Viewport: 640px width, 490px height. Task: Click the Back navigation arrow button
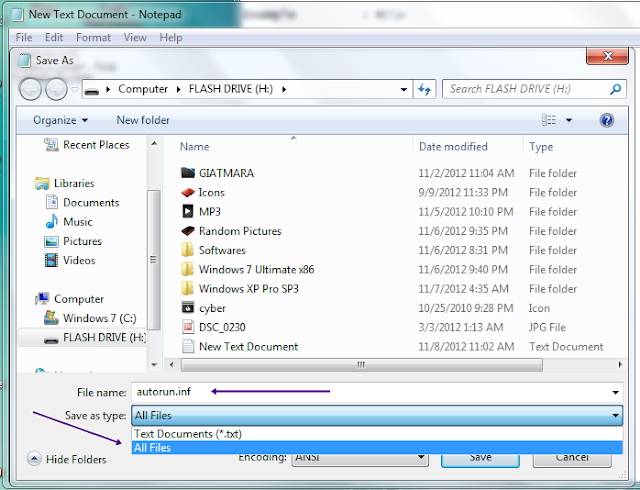tap(30, 89)
